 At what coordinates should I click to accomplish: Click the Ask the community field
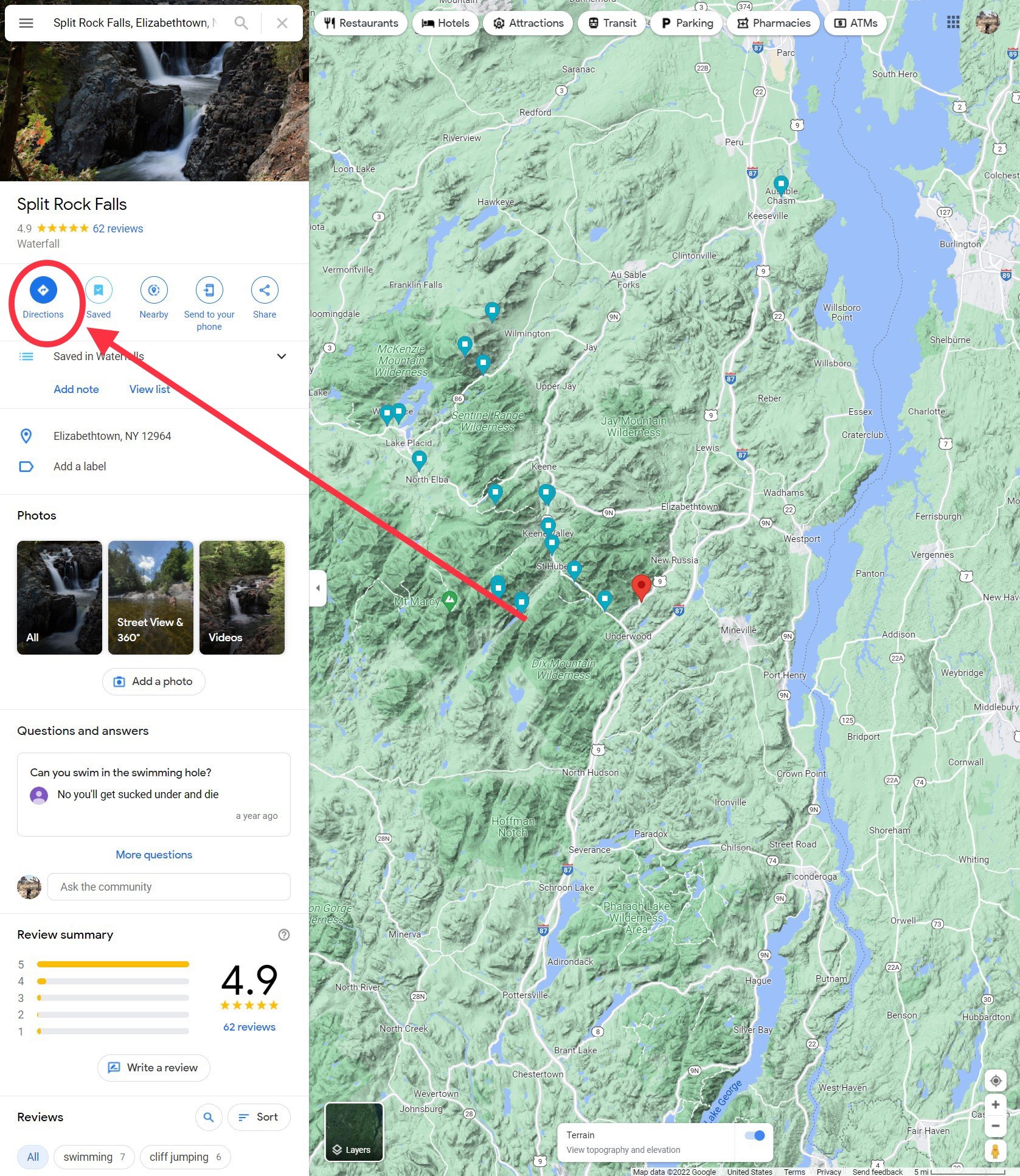[x=169, y=887]
